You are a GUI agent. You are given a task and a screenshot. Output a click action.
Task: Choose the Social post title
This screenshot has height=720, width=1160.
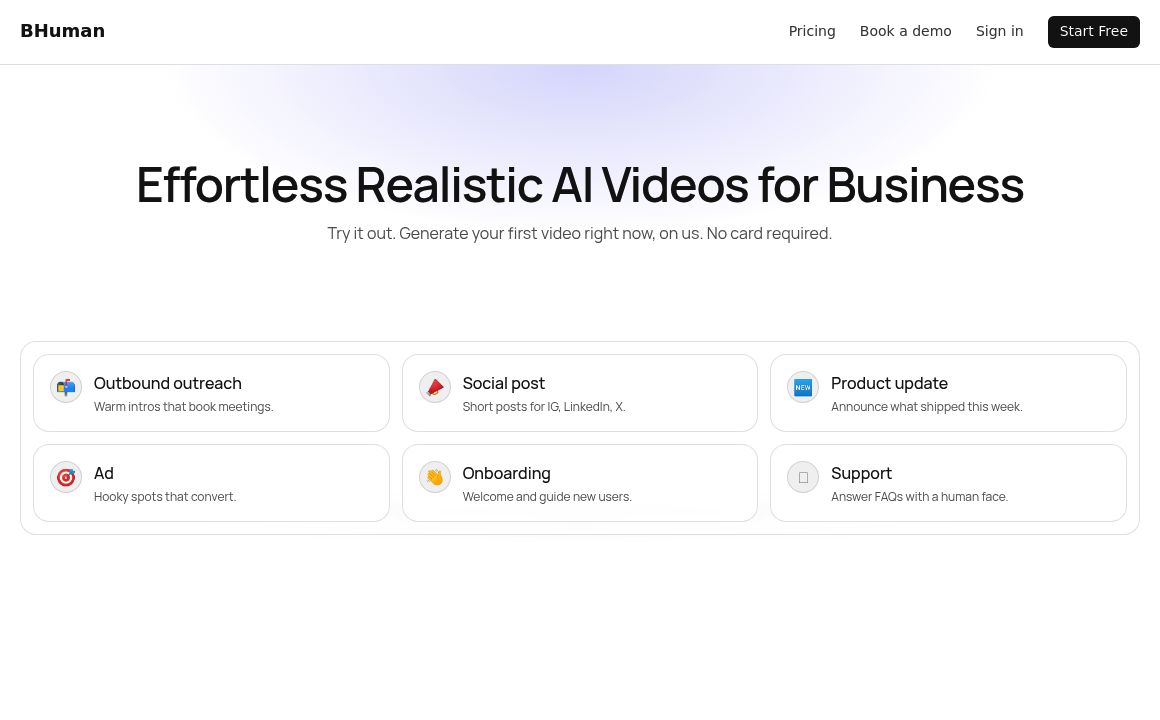click(503, 383)
